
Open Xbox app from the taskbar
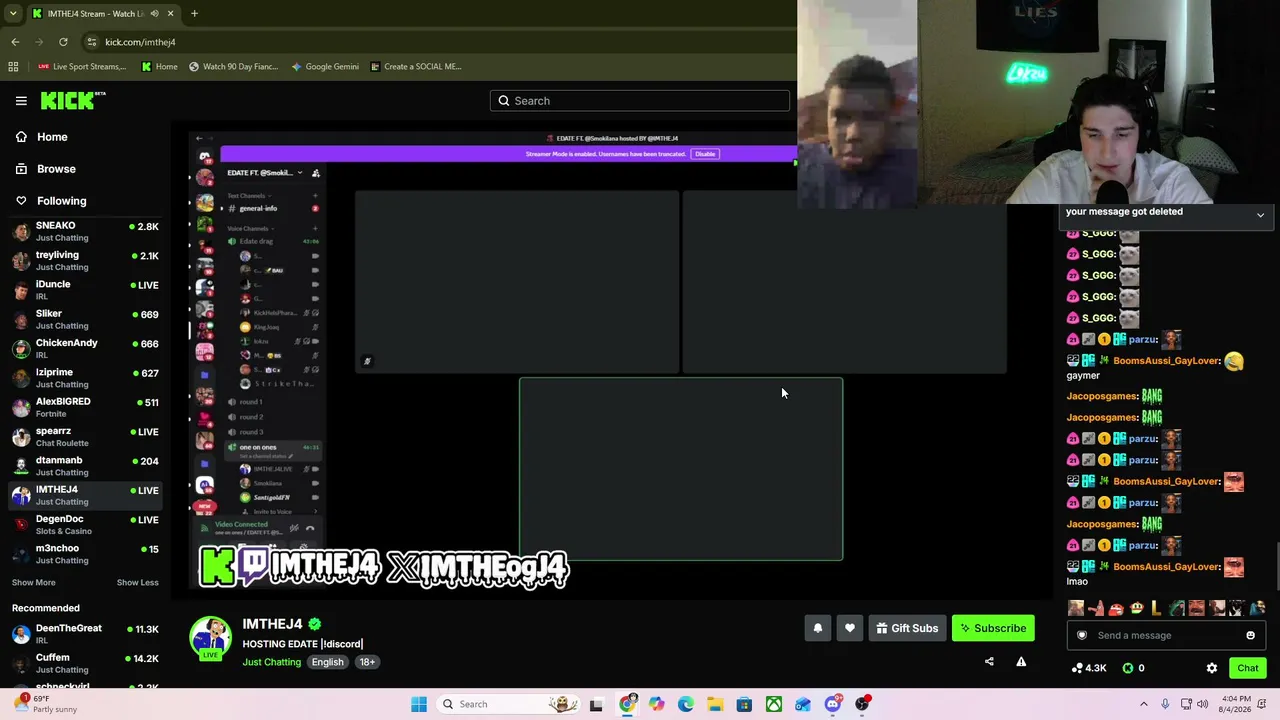point(774,704)
